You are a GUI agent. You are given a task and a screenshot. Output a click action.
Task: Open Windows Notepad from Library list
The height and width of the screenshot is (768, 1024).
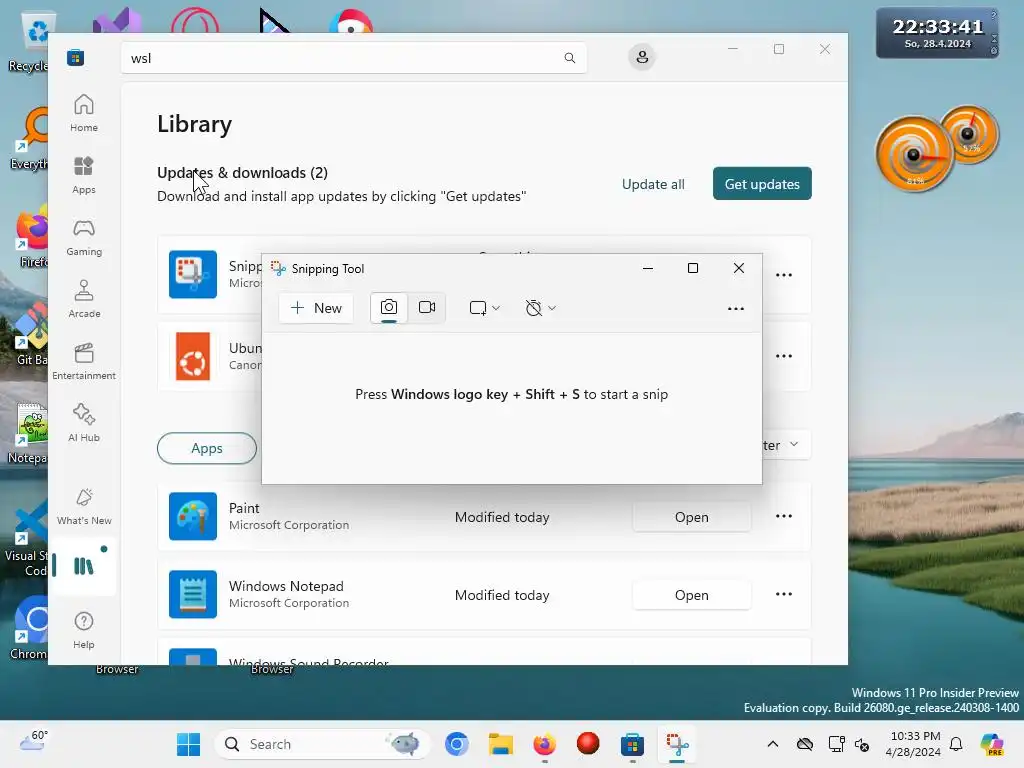point(692,595)
